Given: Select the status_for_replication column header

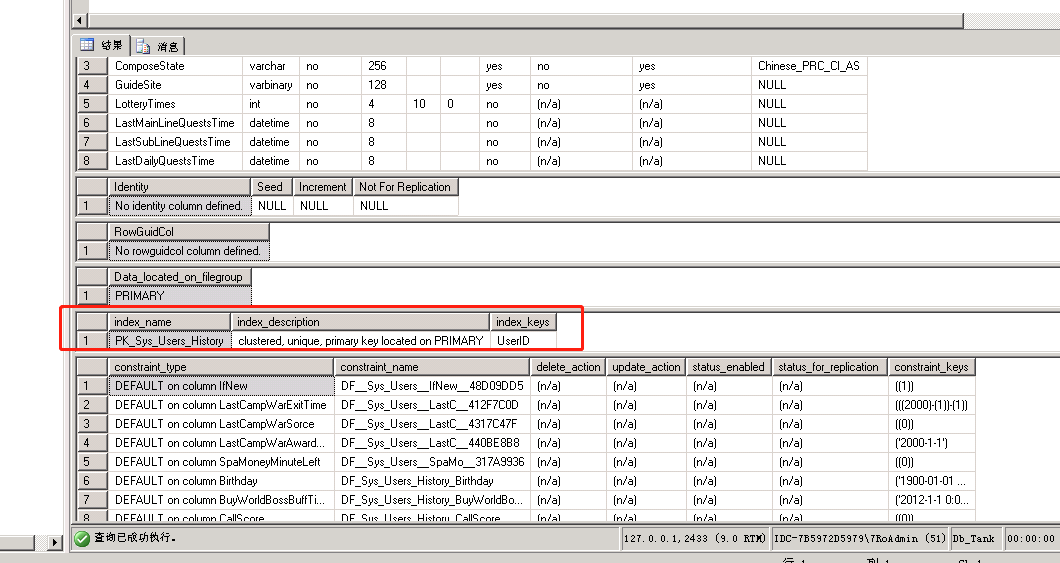Looking at the screenshot, I should 829,367.
